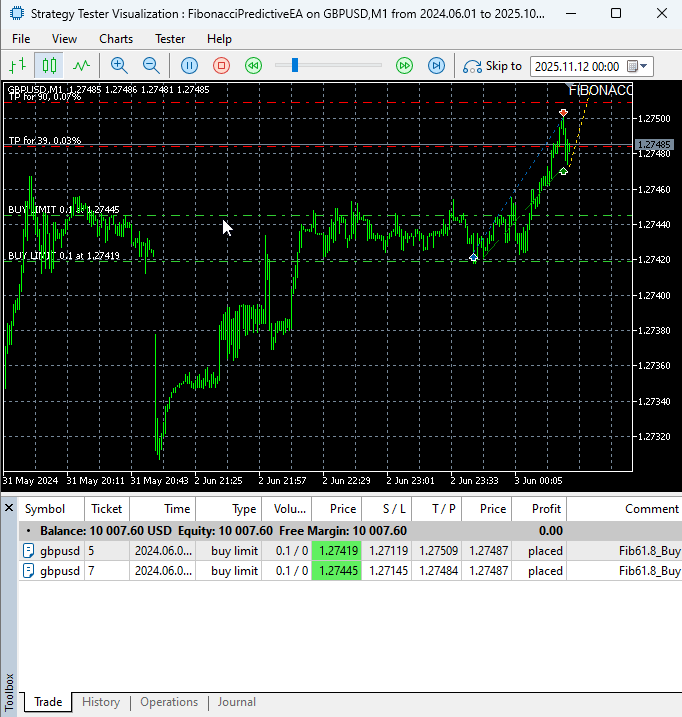Zoom out of the chart
This screenshot has height=717, width=682.
(x=151, y=66)
